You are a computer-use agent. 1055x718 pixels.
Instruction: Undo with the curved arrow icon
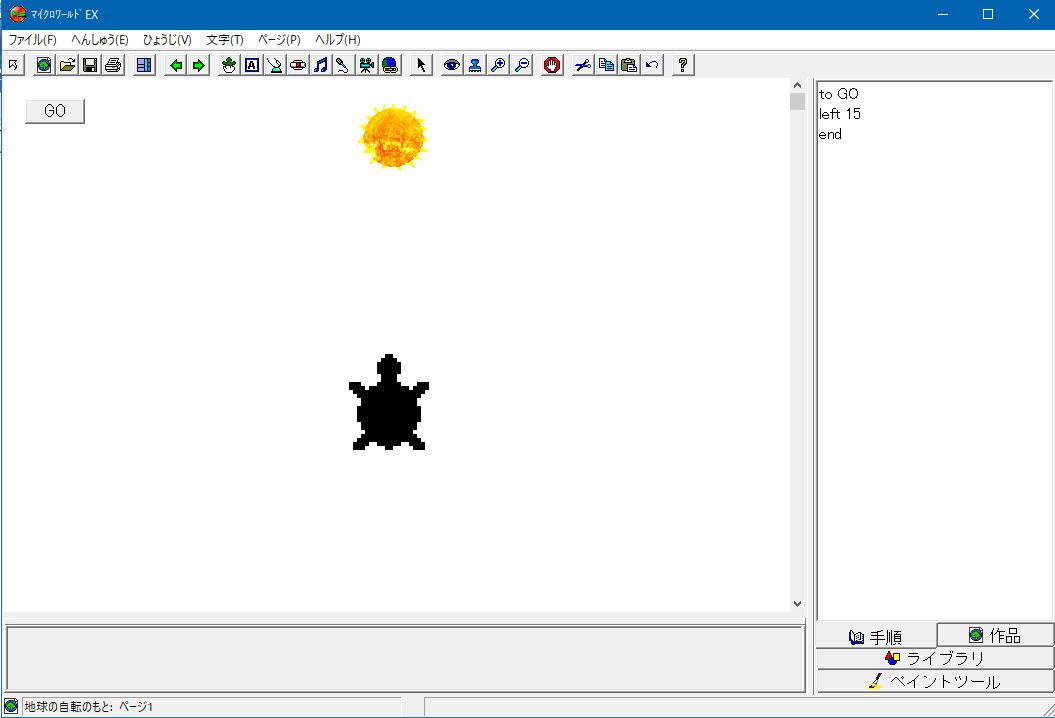click(x=652, y=65)
